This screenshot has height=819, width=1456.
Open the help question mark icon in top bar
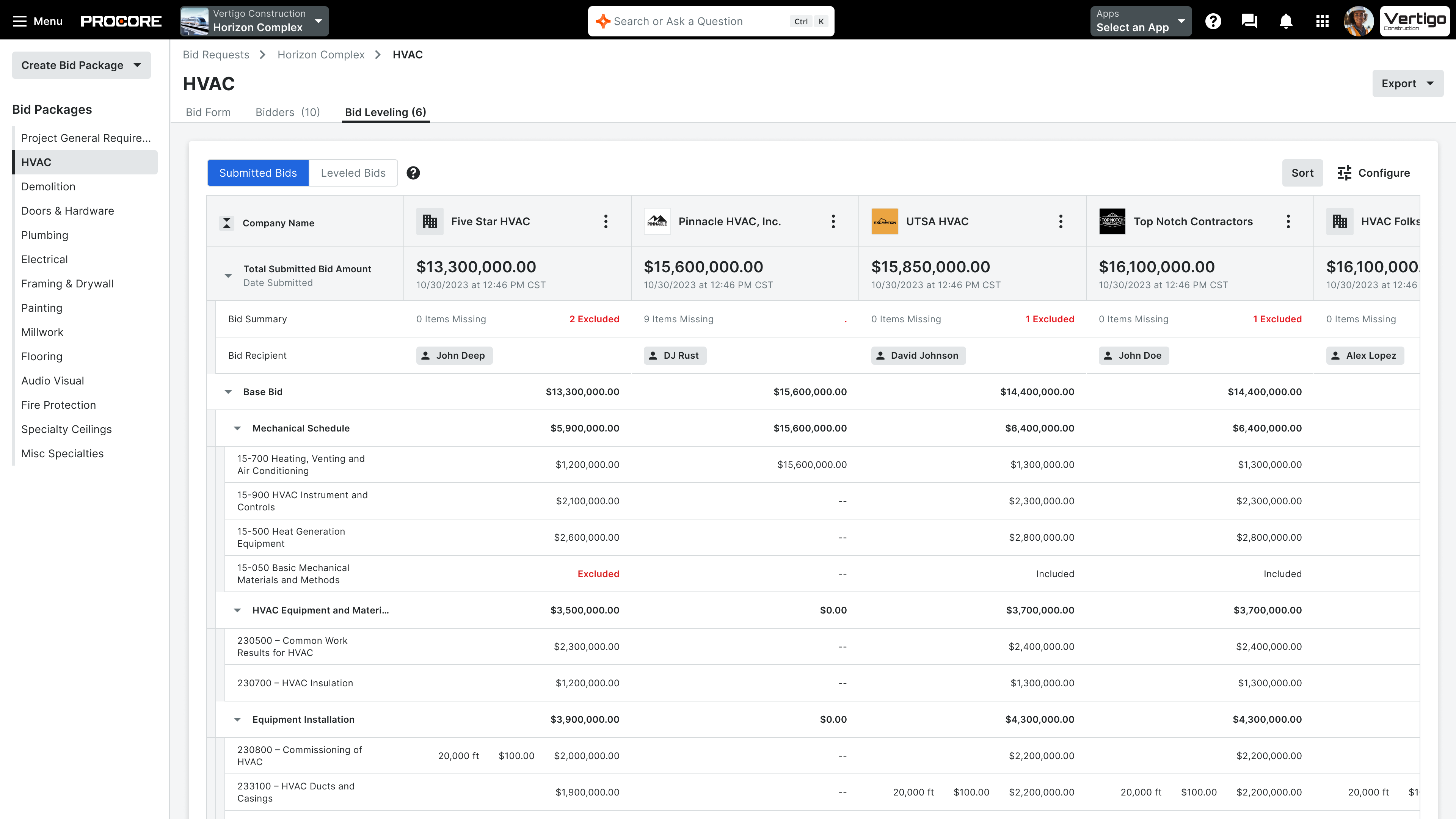(x=1213, y=22)
